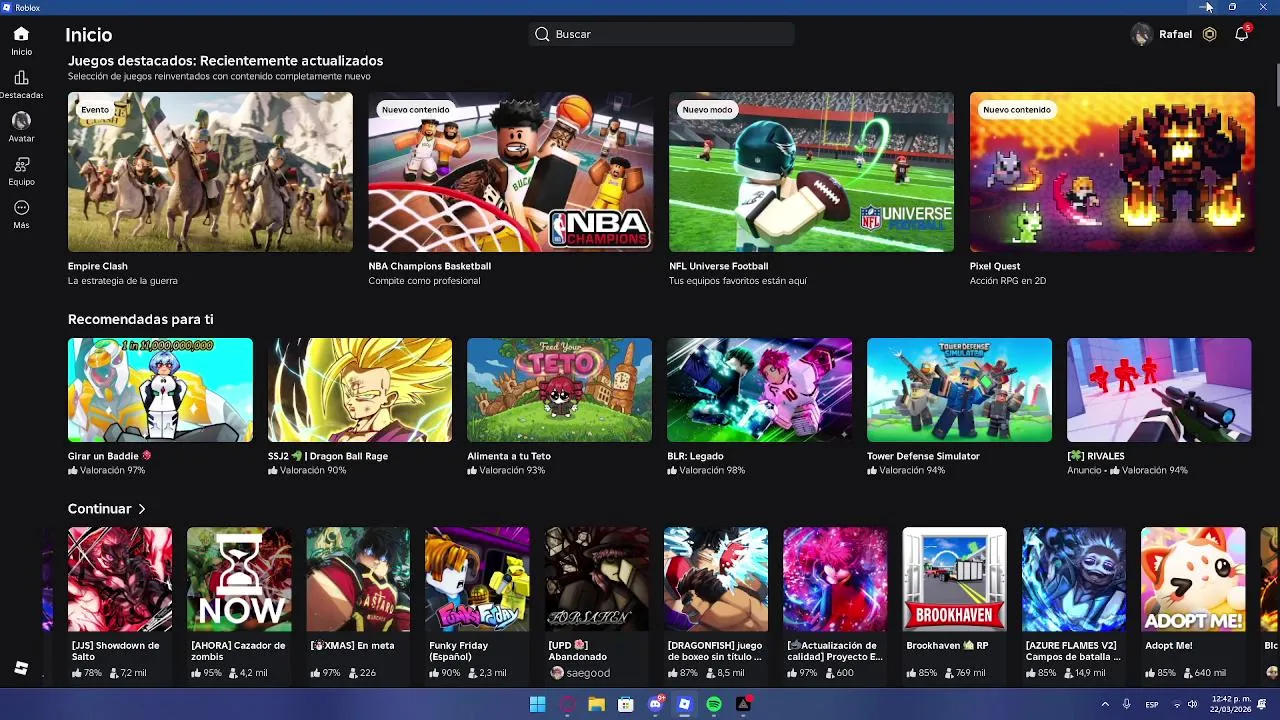Click the saegood friend label under Abandonado
Image resolution: width=1280 pixels, height=720 pixels.
tap(588, 673)
